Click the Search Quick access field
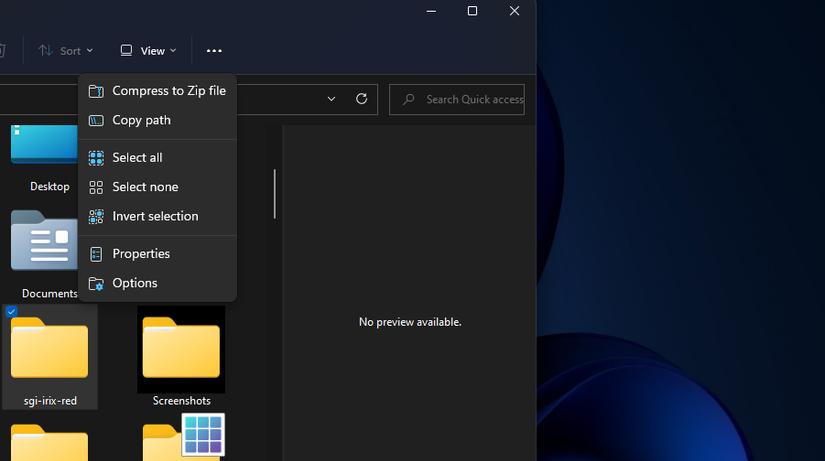 pos(457,99)
